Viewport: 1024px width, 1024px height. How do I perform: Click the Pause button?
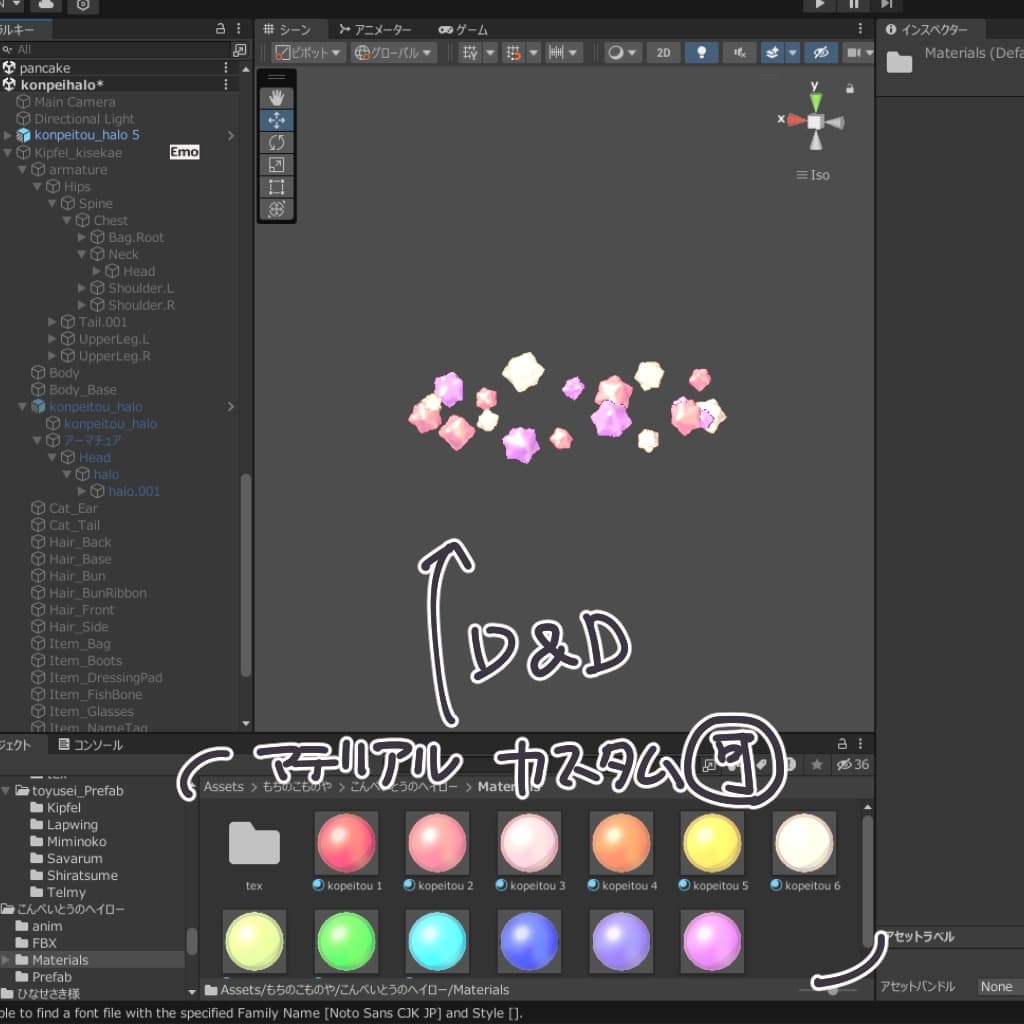853,5
